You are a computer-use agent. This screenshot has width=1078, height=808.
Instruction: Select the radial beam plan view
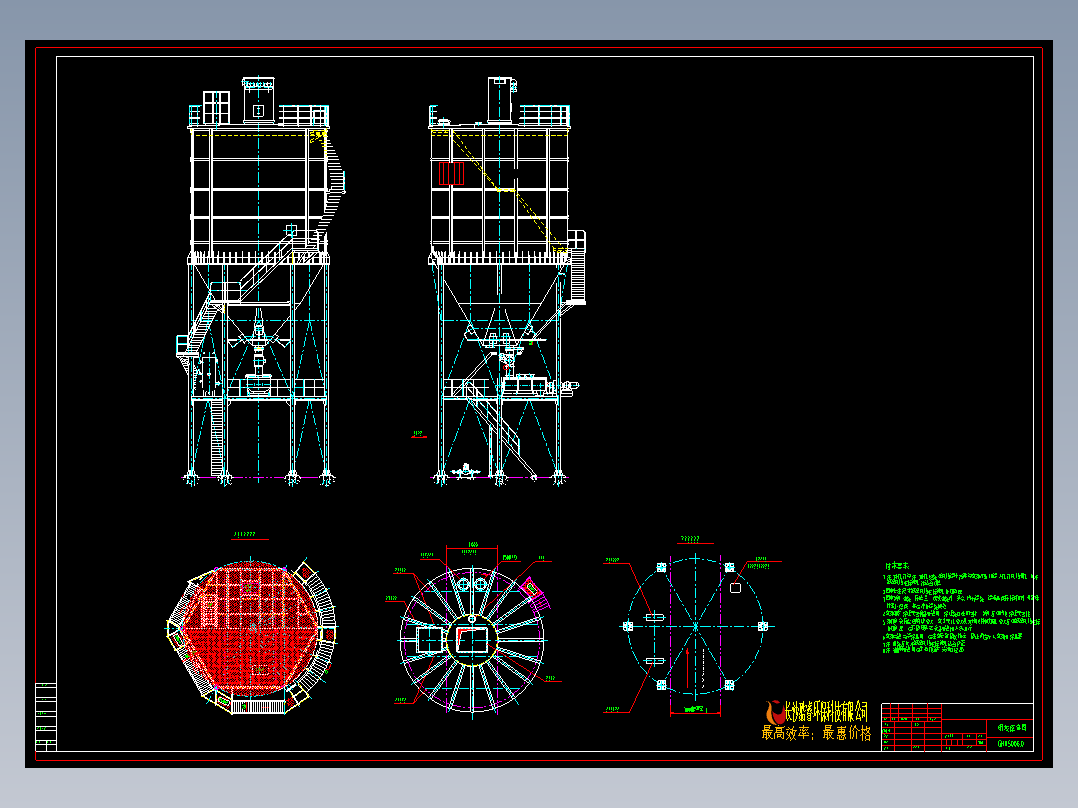(x=473, y=638)
